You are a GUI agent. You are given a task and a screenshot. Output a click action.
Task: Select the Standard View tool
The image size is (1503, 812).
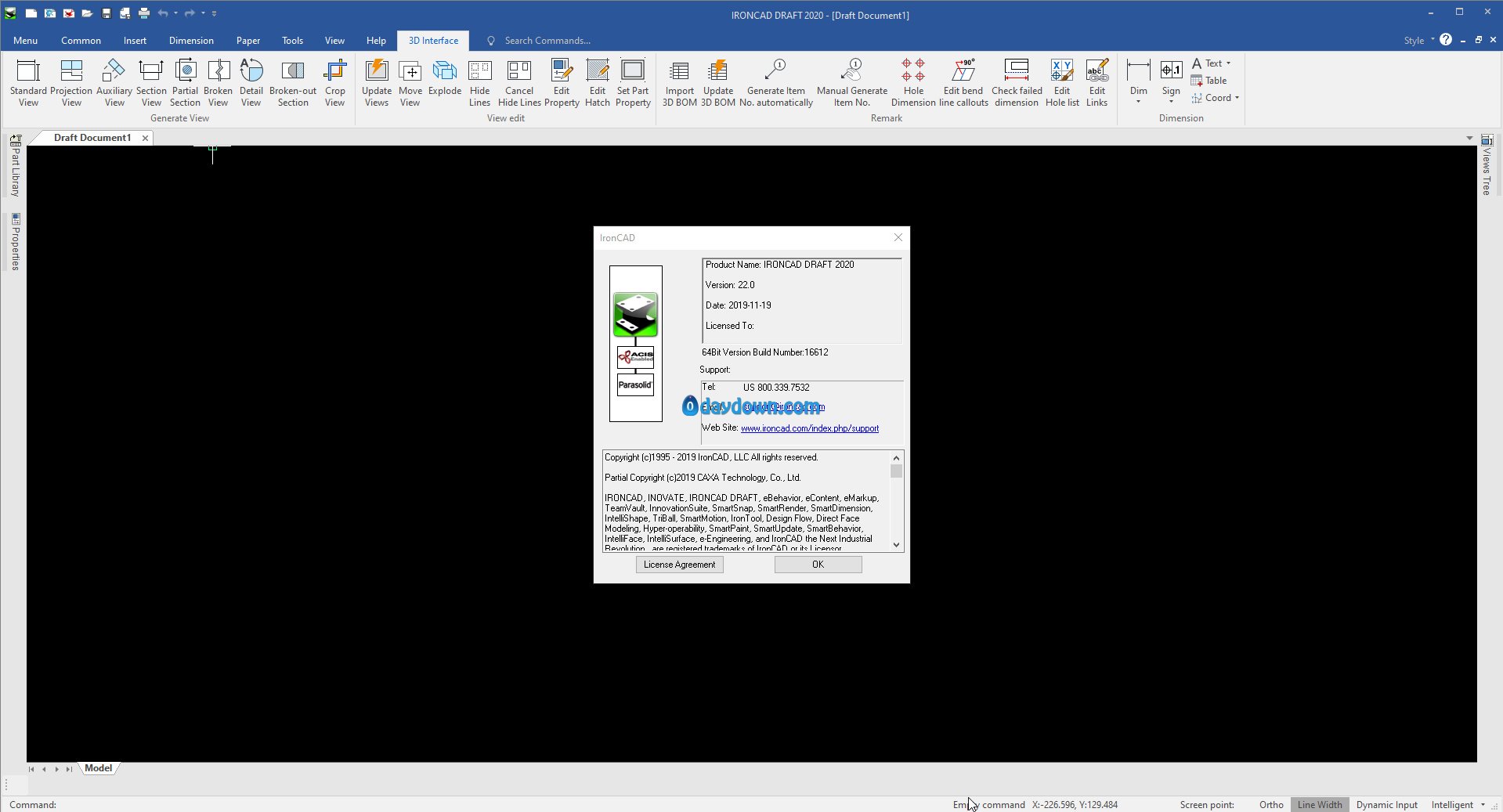28,82
